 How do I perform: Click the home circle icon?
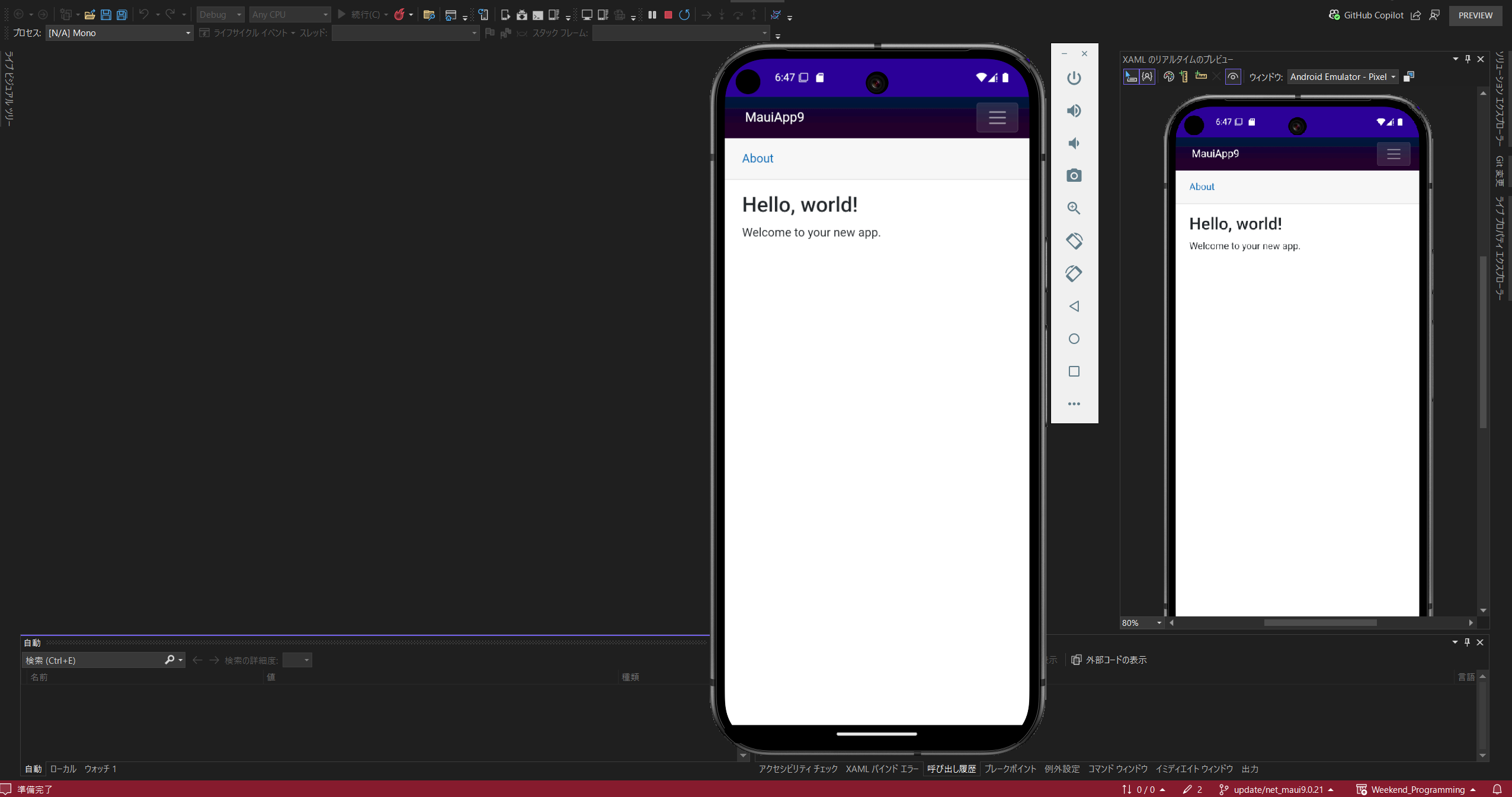coord(1074,339)
